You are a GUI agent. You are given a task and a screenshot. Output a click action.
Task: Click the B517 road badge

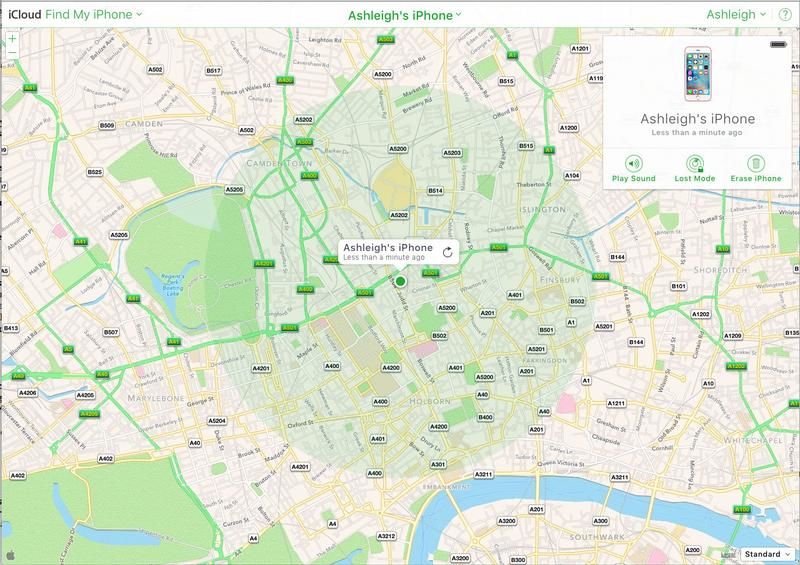pos(213,71)
